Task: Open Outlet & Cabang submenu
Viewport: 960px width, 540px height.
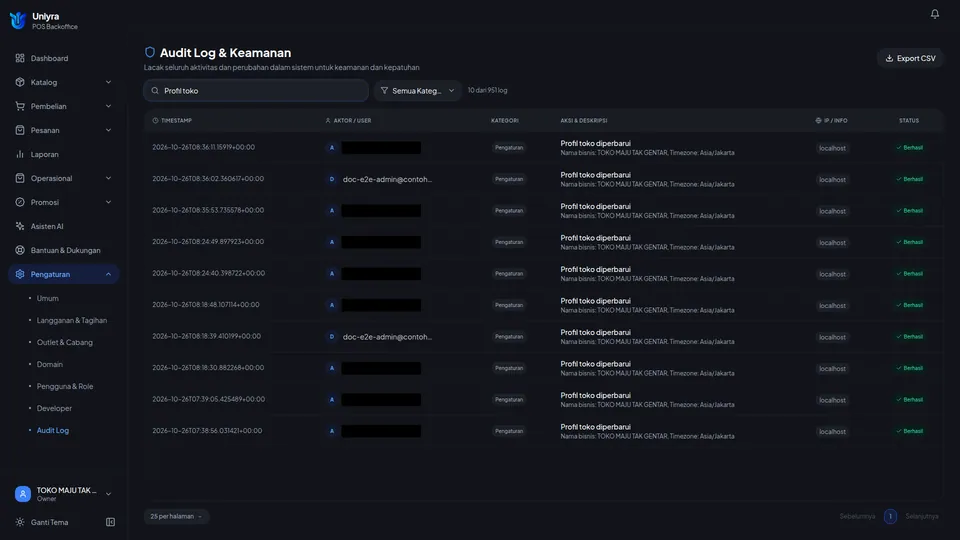Action: point(64,342)
